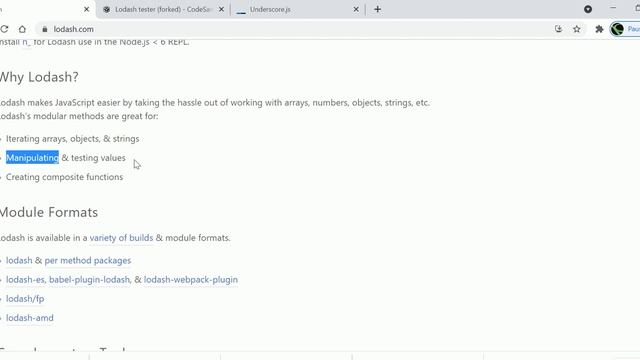Switch to the Underscore.js tab
Viewport: 640px width, 360px height.
click(297, 9)
